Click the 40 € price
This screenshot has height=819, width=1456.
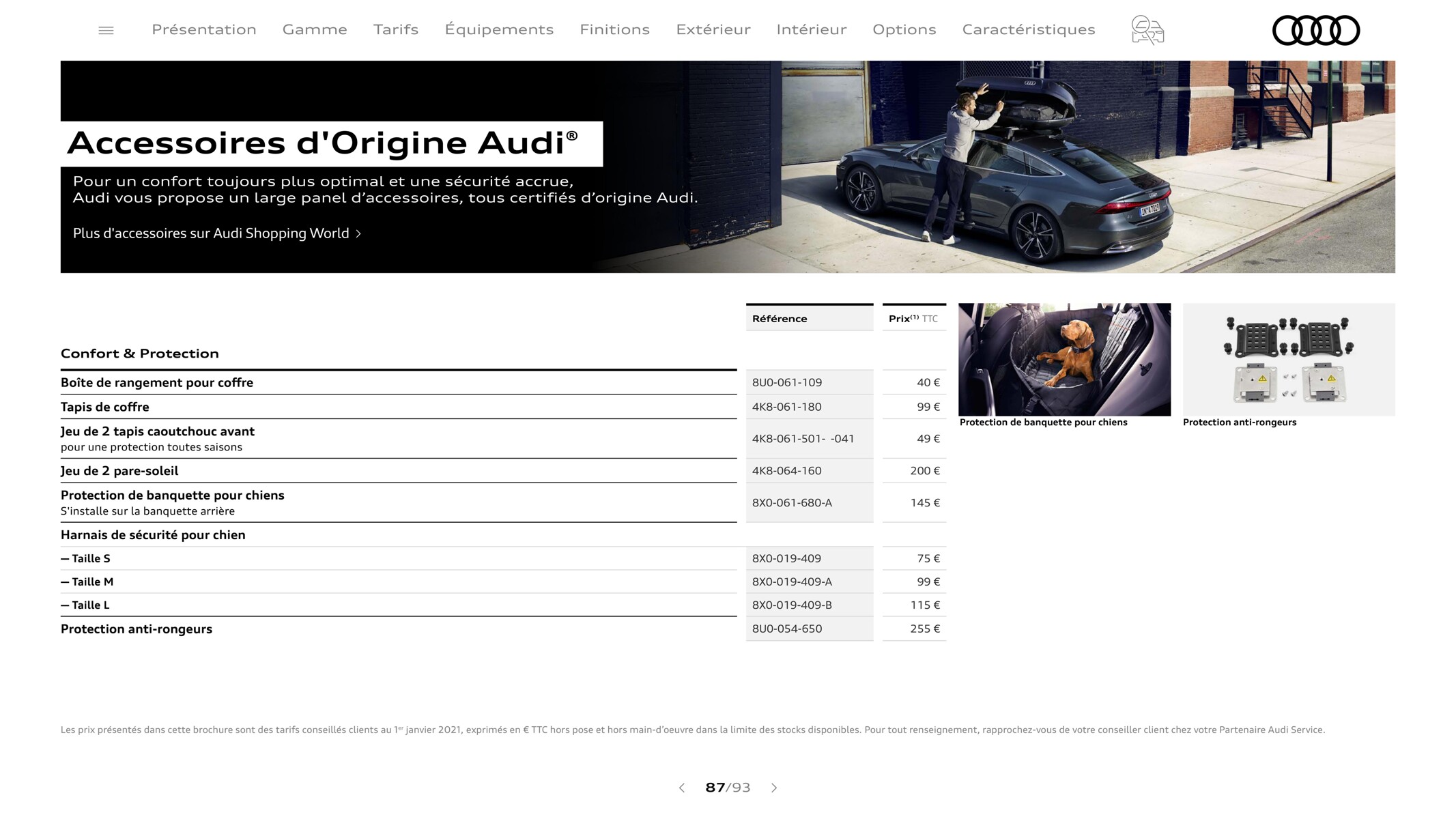click(928, 383)
